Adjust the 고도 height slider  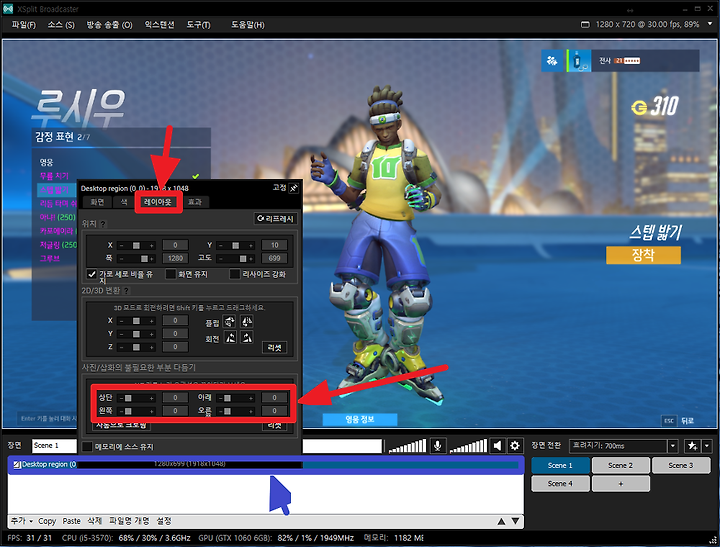(x=236, y=259)
